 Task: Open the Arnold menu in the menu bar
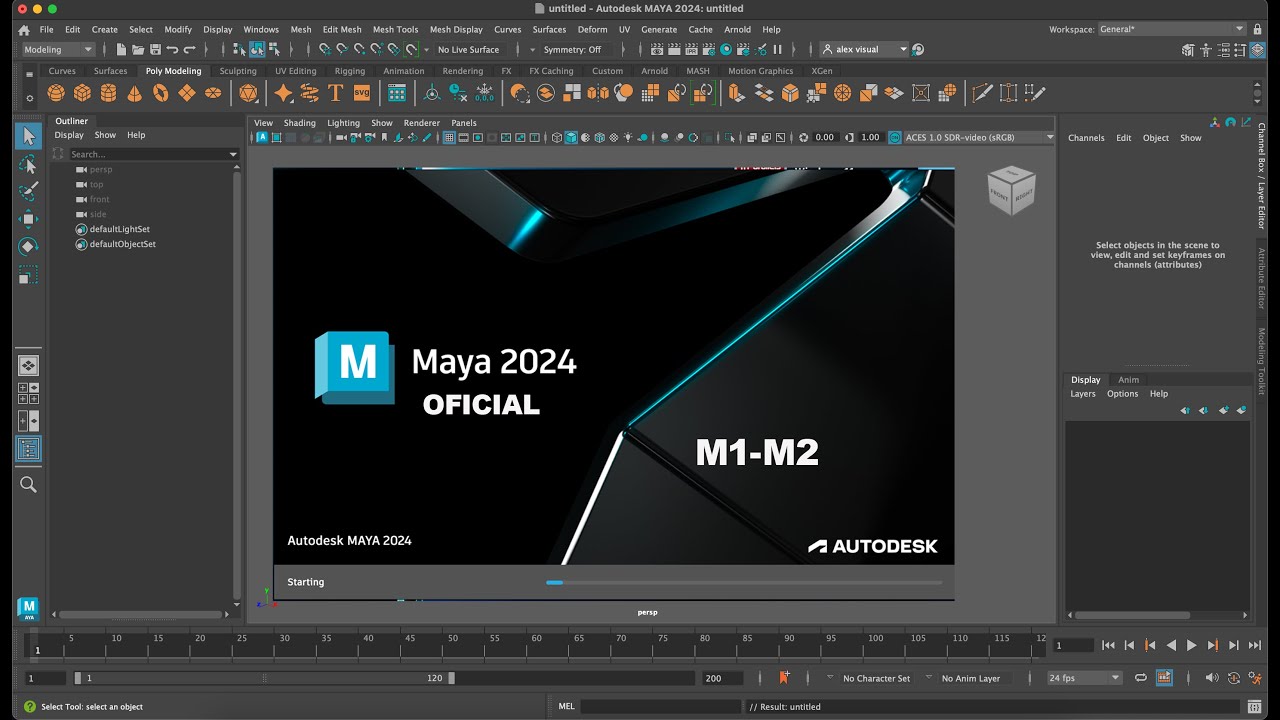pyautogui.click(x=736, y=29)
